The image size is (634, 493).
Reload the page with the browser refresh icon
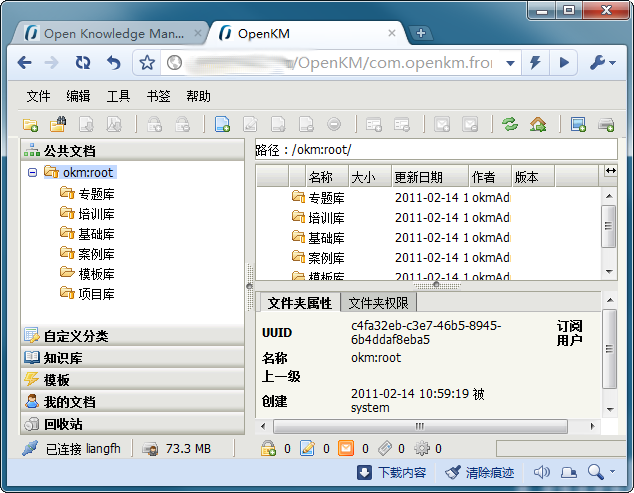click(x=83, y=63)
